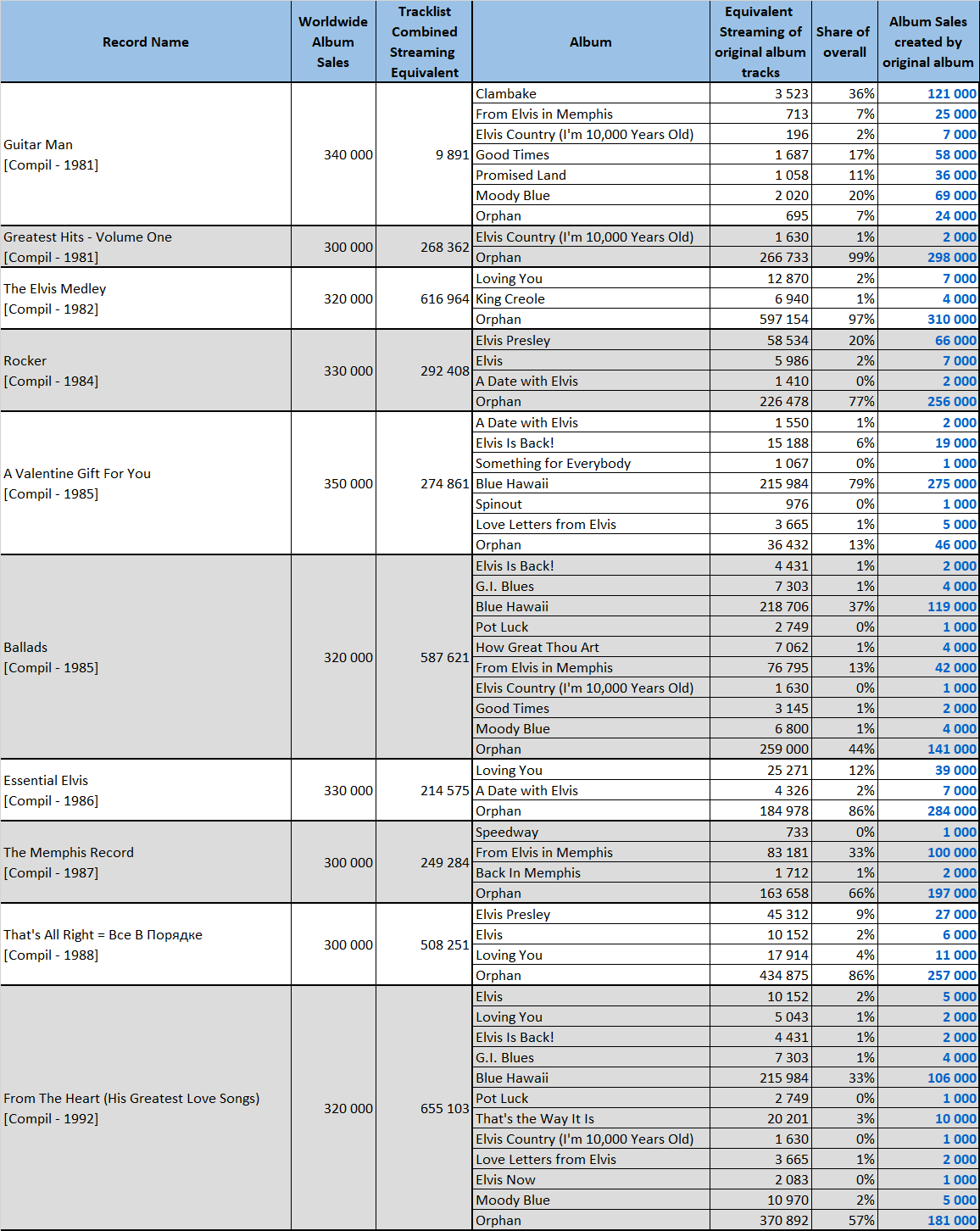The width and height of the screenshot is (980, 1231).
Task: Select the album sales value 197 000
Action: point(928,893)
